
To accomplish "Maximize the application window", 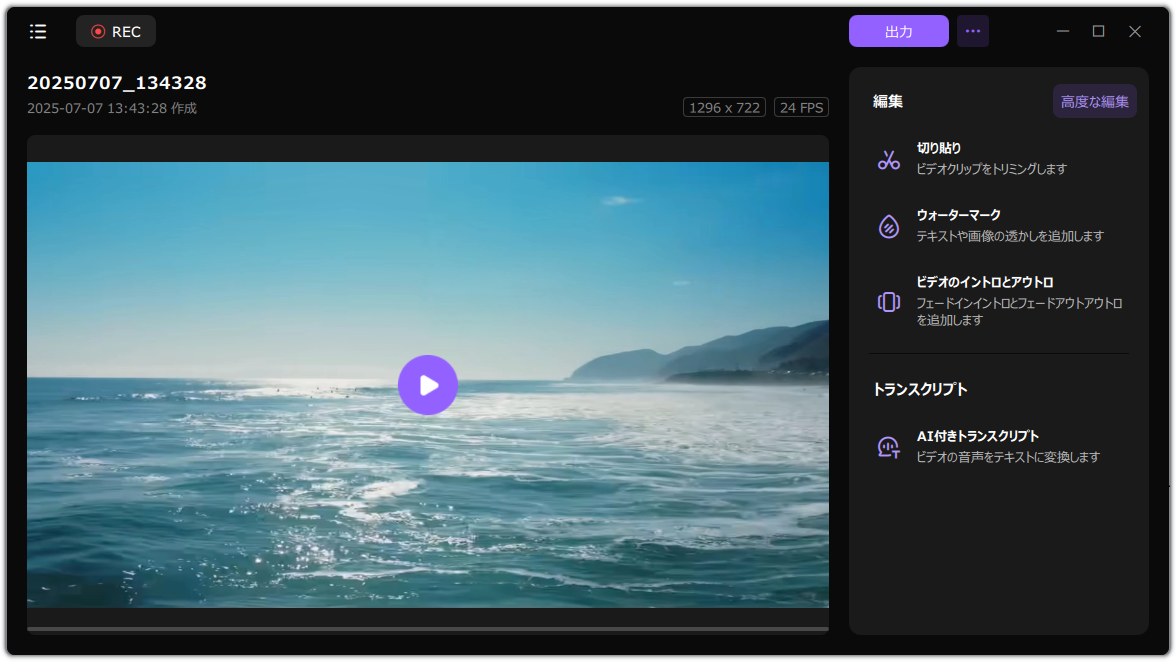I will pyautogui.click(x=1098, y=32).
